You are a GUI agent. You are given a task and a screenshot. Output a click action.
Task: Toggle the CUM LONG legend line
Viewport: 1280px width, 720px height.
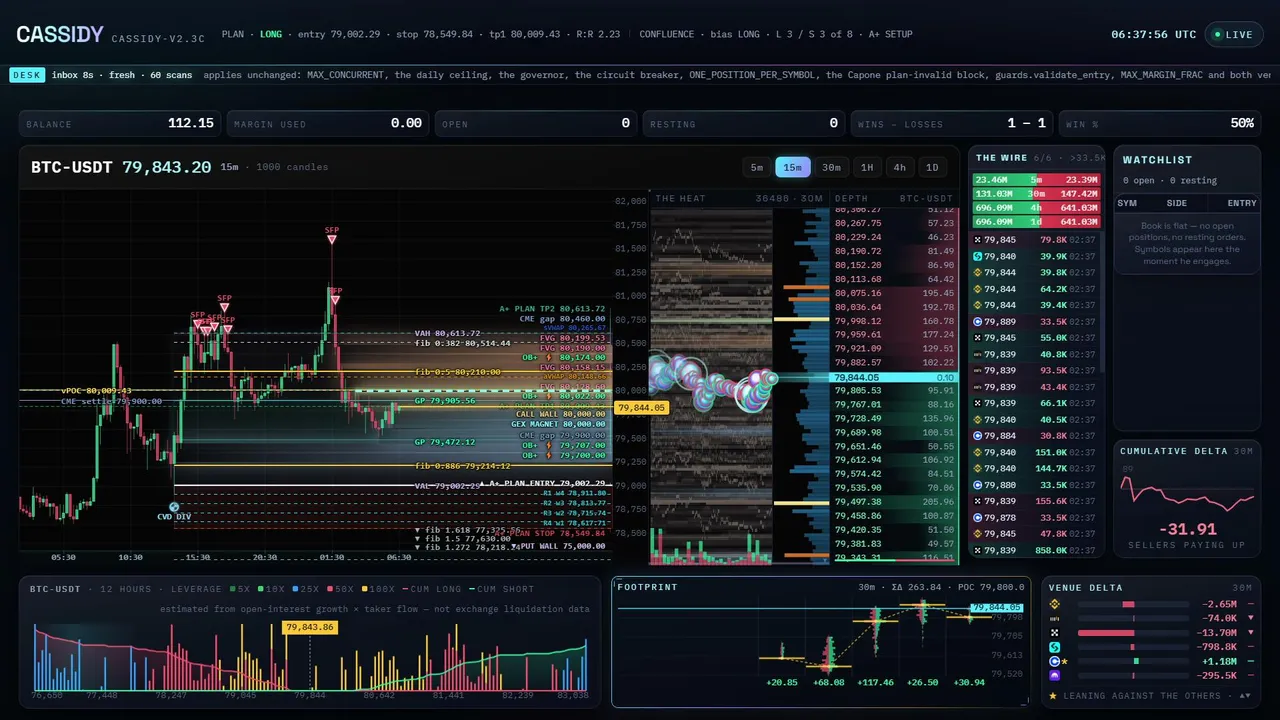(x=431, y=589)
